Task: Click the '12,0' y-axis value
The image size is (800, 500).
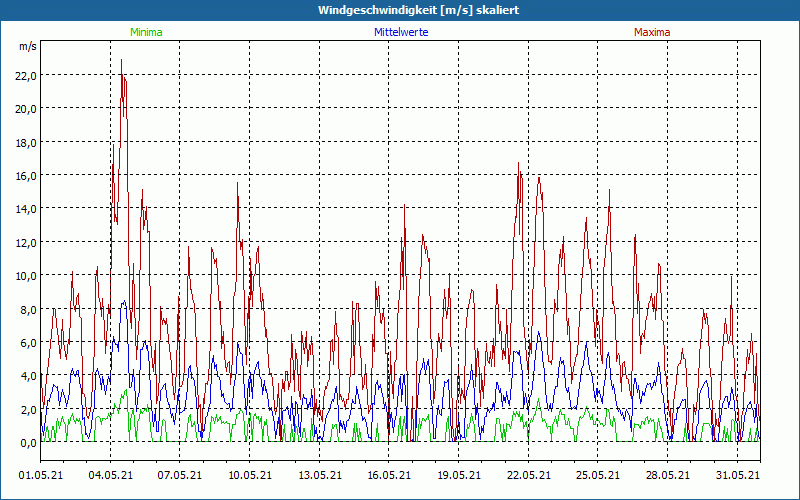Action: pos(26,242)
